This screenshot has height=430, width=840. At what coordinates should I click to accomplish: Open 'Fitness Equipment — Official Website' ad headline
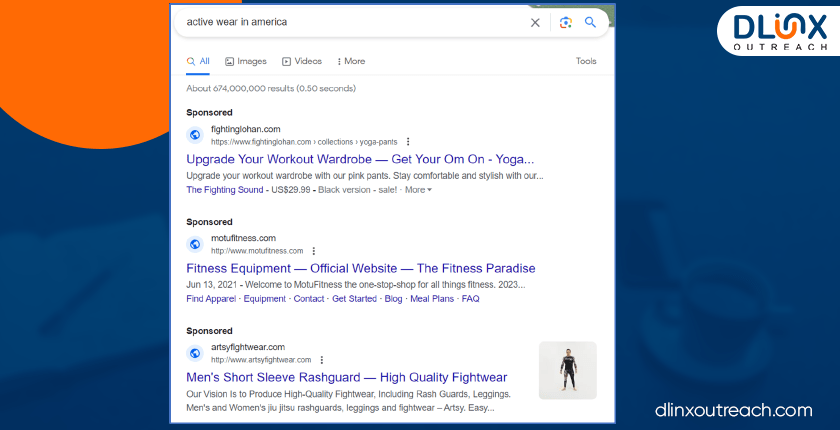pos(361,268)
